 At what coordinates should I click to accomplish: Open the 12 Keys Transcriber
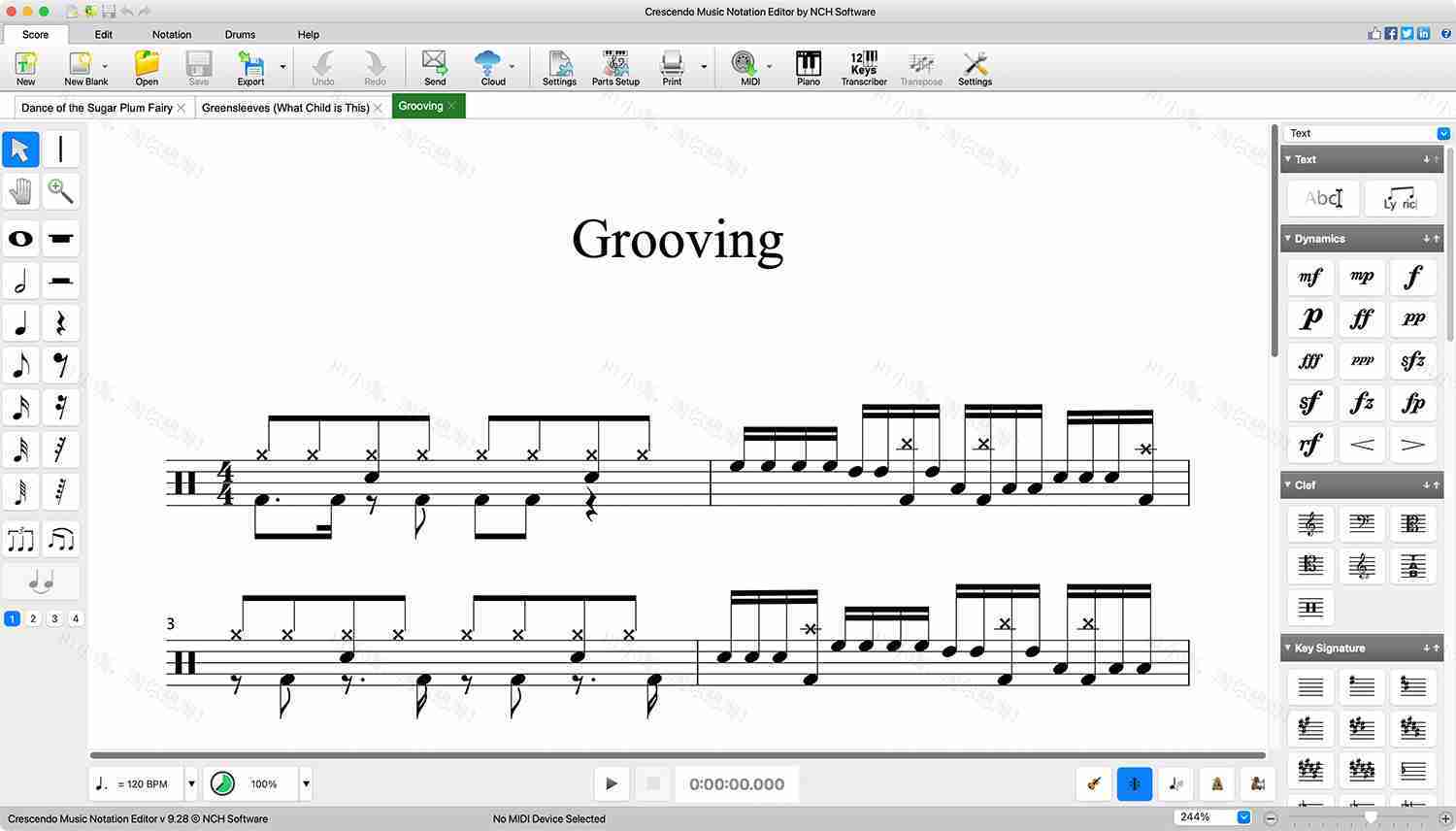[x=863, y=66]
